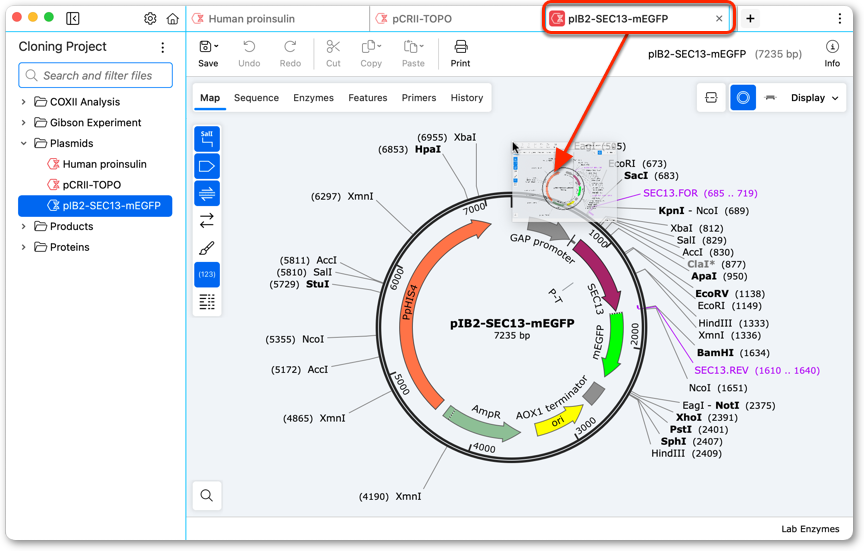Select the linear map view icon
This screenshot has height=551, width=864.
pos(770,98)
